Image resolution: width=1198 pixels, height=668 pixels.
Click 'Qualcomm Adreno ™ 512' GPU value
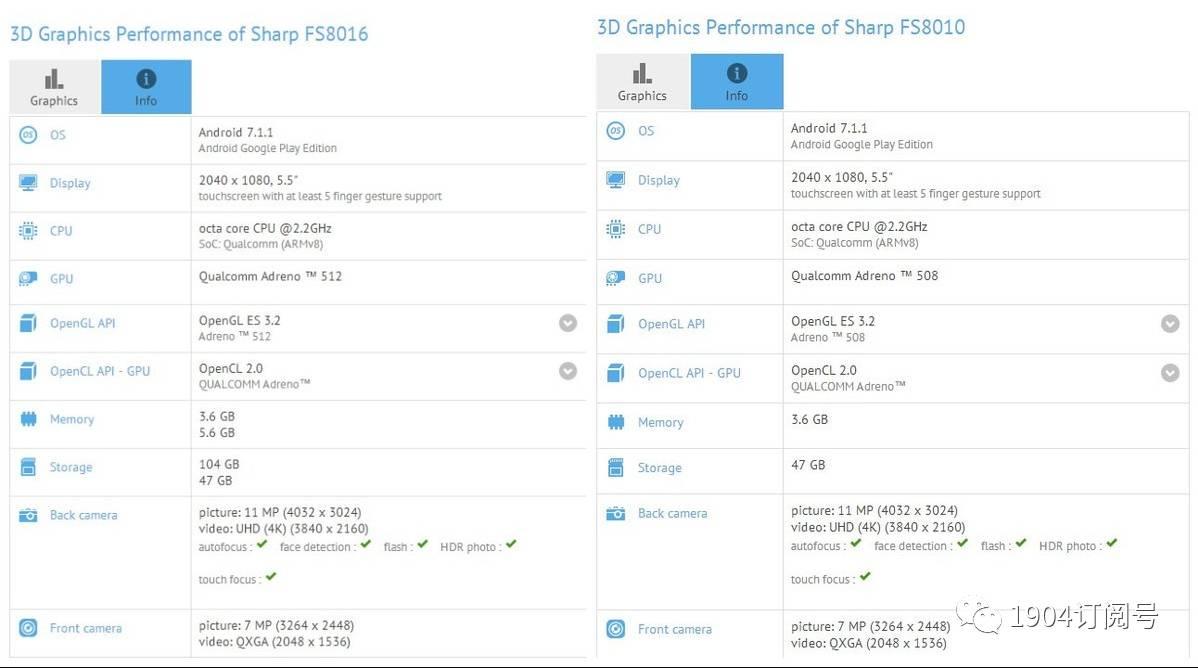[270, 277]
